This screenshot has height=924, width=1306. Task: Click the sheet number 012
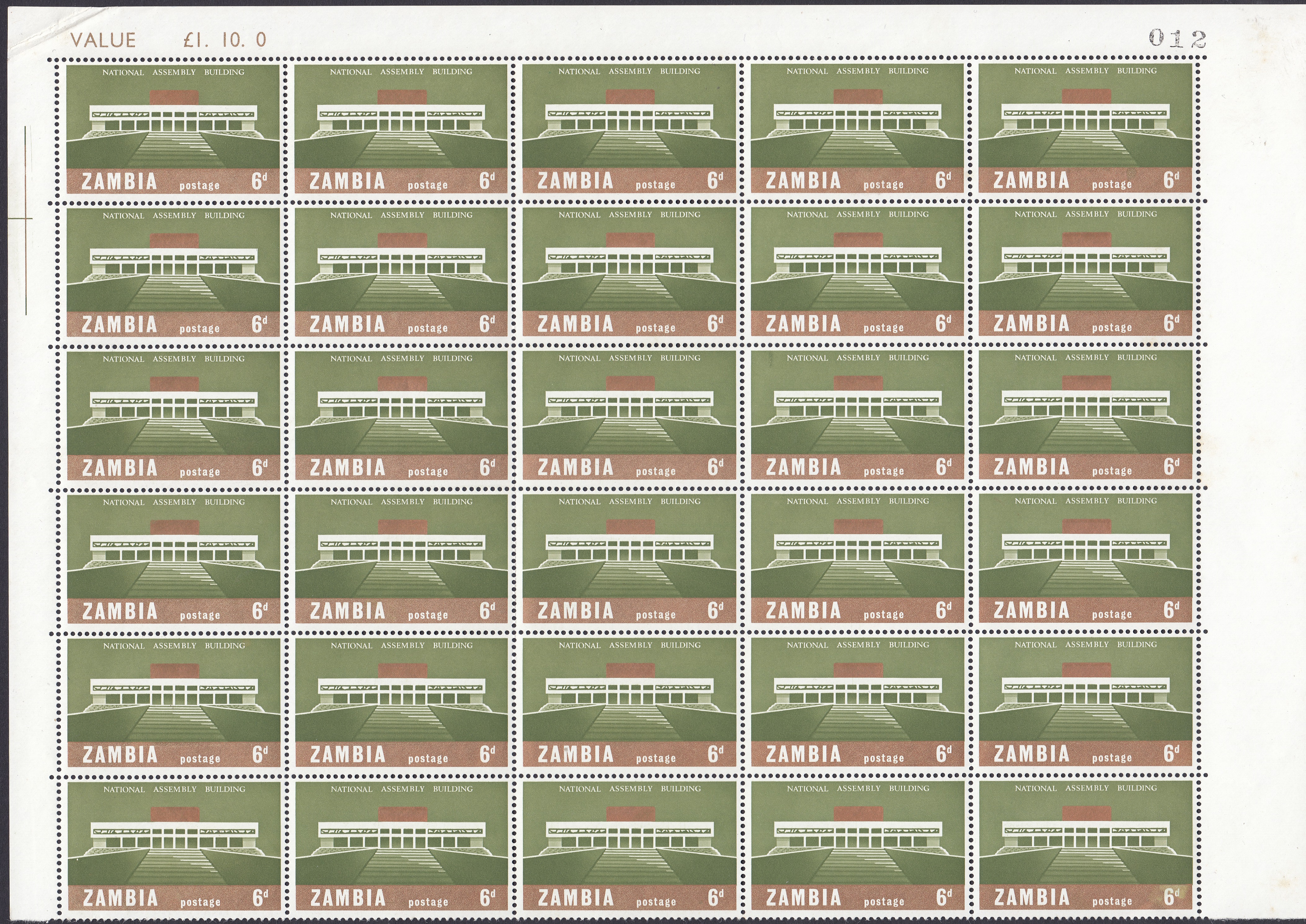click(x=1177, y=39)
